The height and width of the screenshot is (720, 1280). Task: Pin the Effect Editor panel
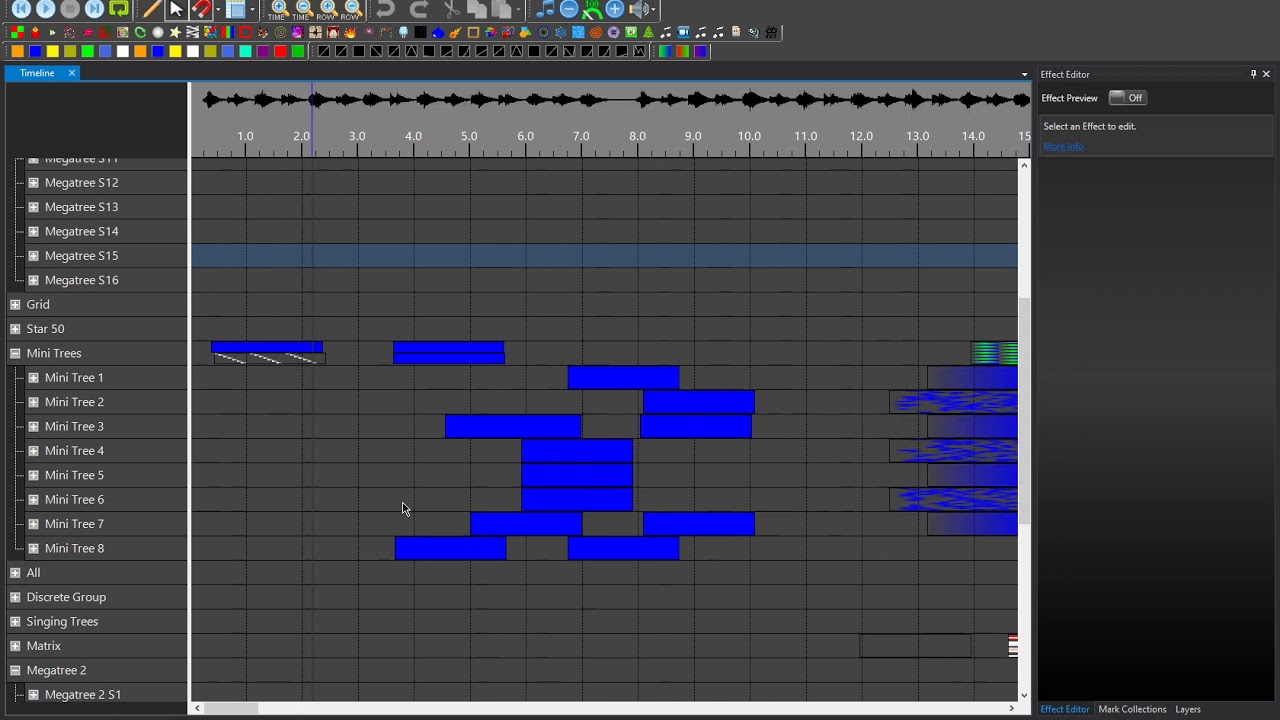pos(1253,74)
